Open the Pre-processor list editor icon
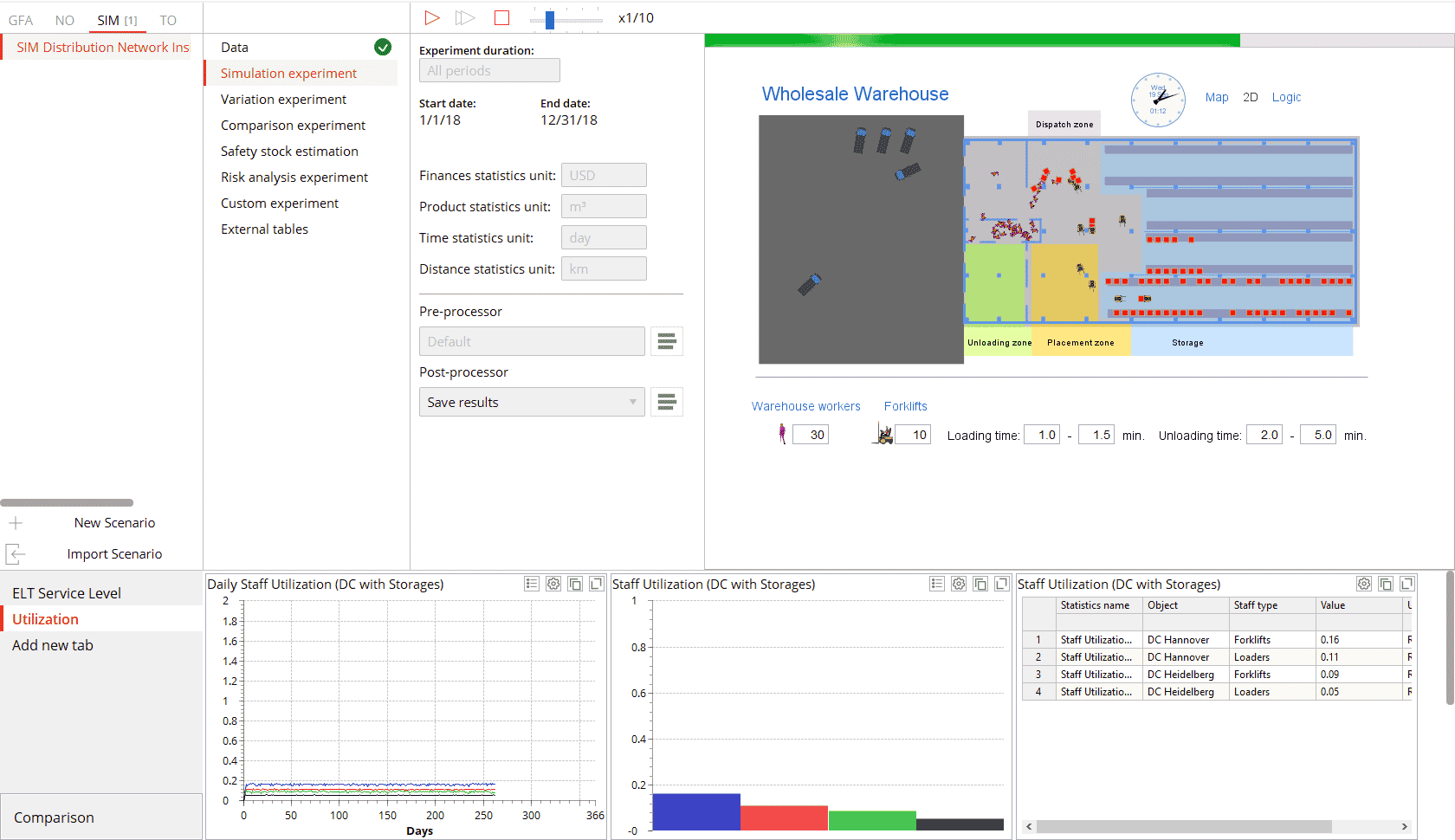1455x840 pixels. pos(666,341)
